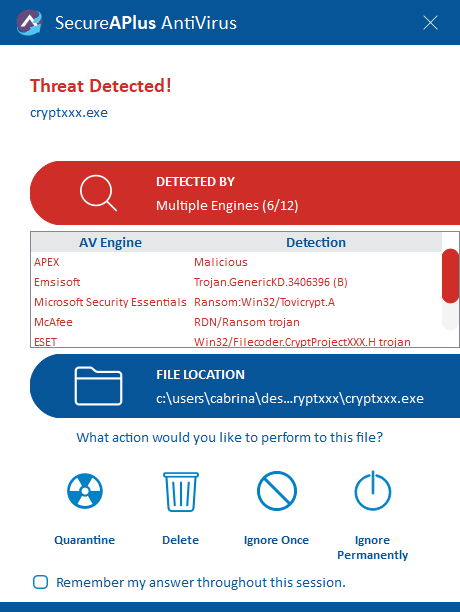Click the SecureAPlus logo icon
The height and width of the screenshot is (612, 460).
coord(29,23)
